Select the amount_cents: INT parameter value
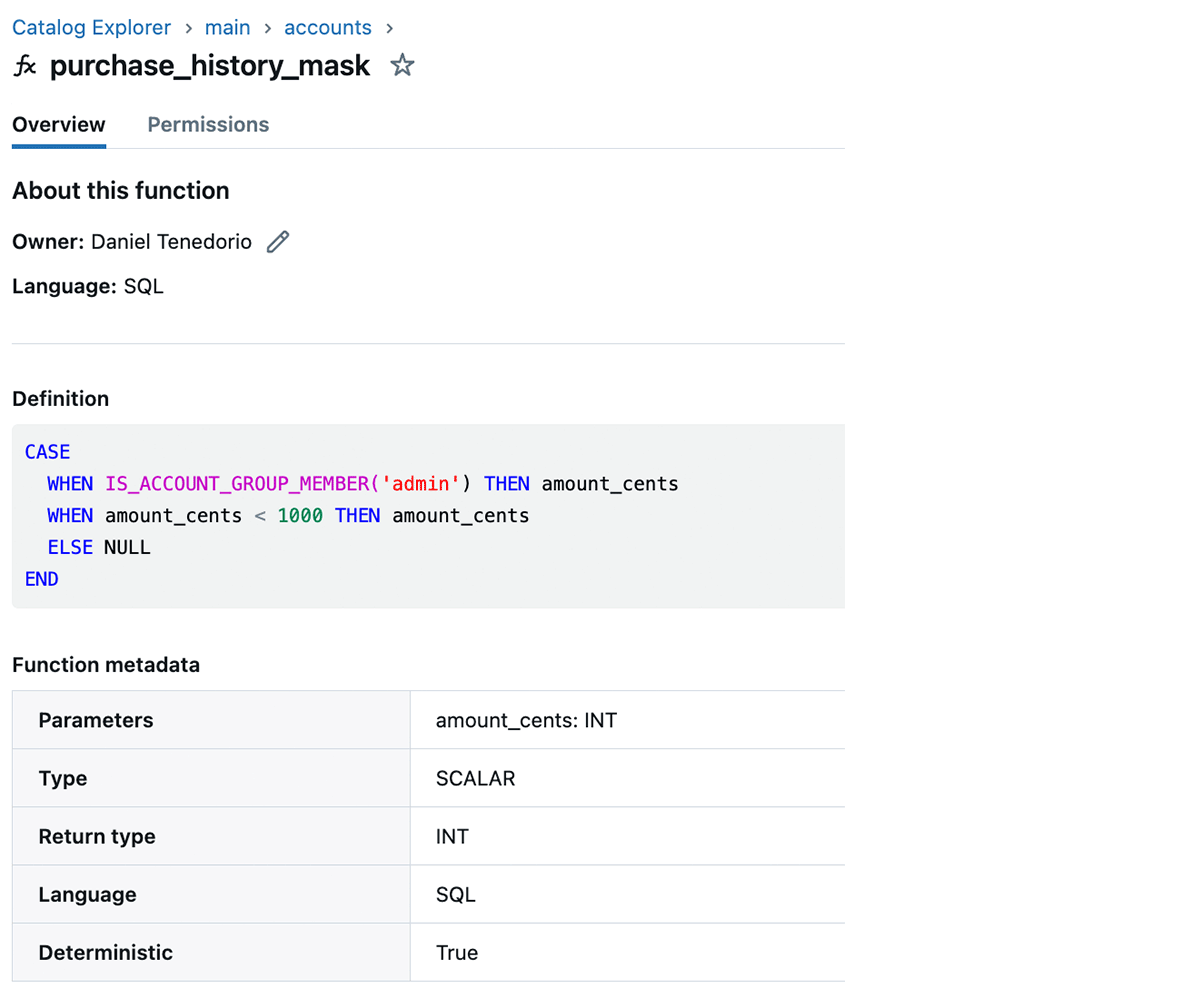This screenshot has width=1200, height=997. tap(526, 720)
